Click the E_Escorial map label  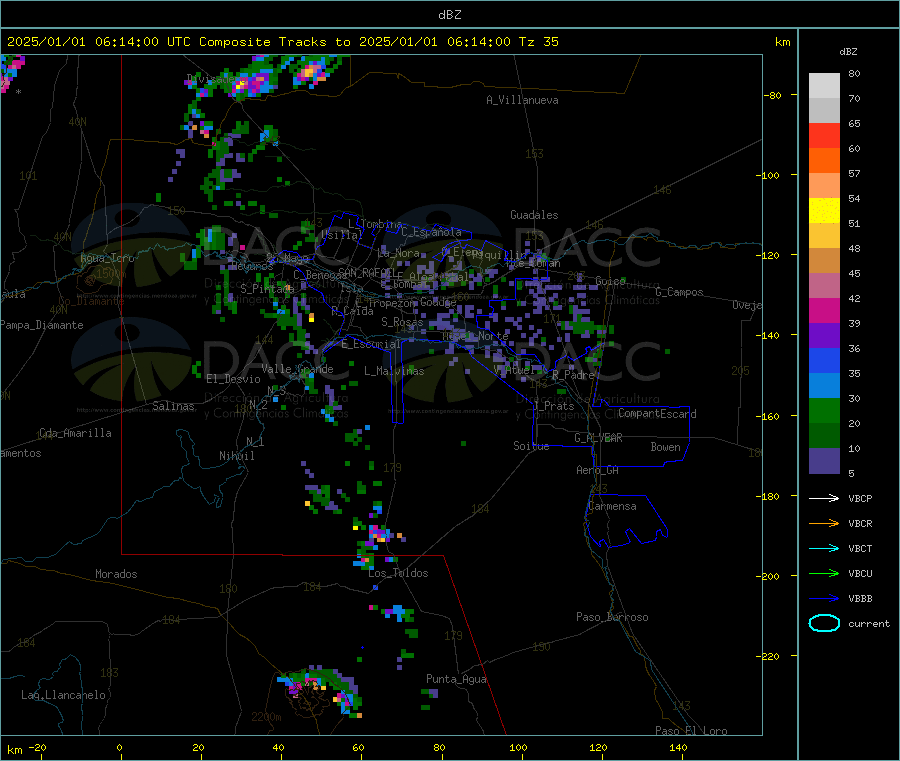point(371,344)
